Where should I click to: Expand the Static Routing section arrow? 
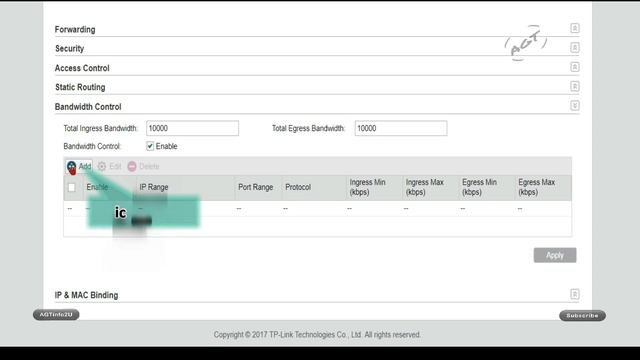click(575, 87)
